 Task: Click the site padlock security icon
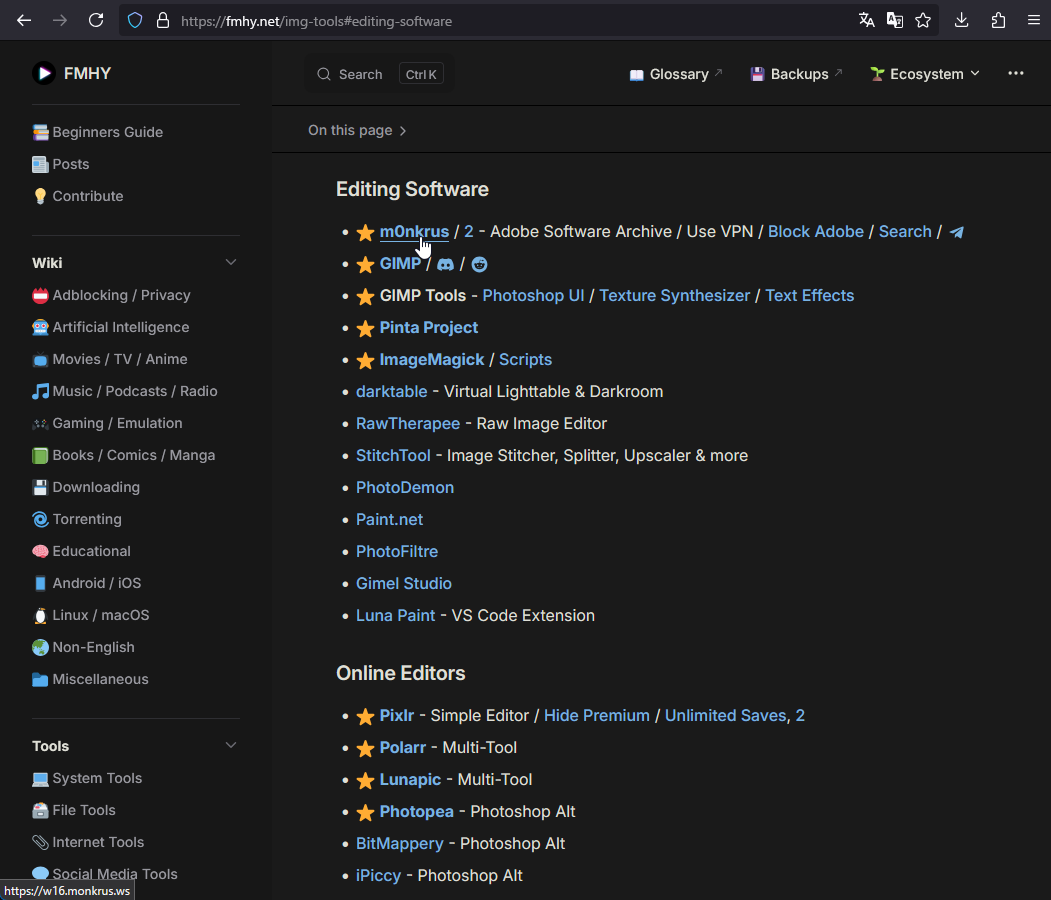163,21
